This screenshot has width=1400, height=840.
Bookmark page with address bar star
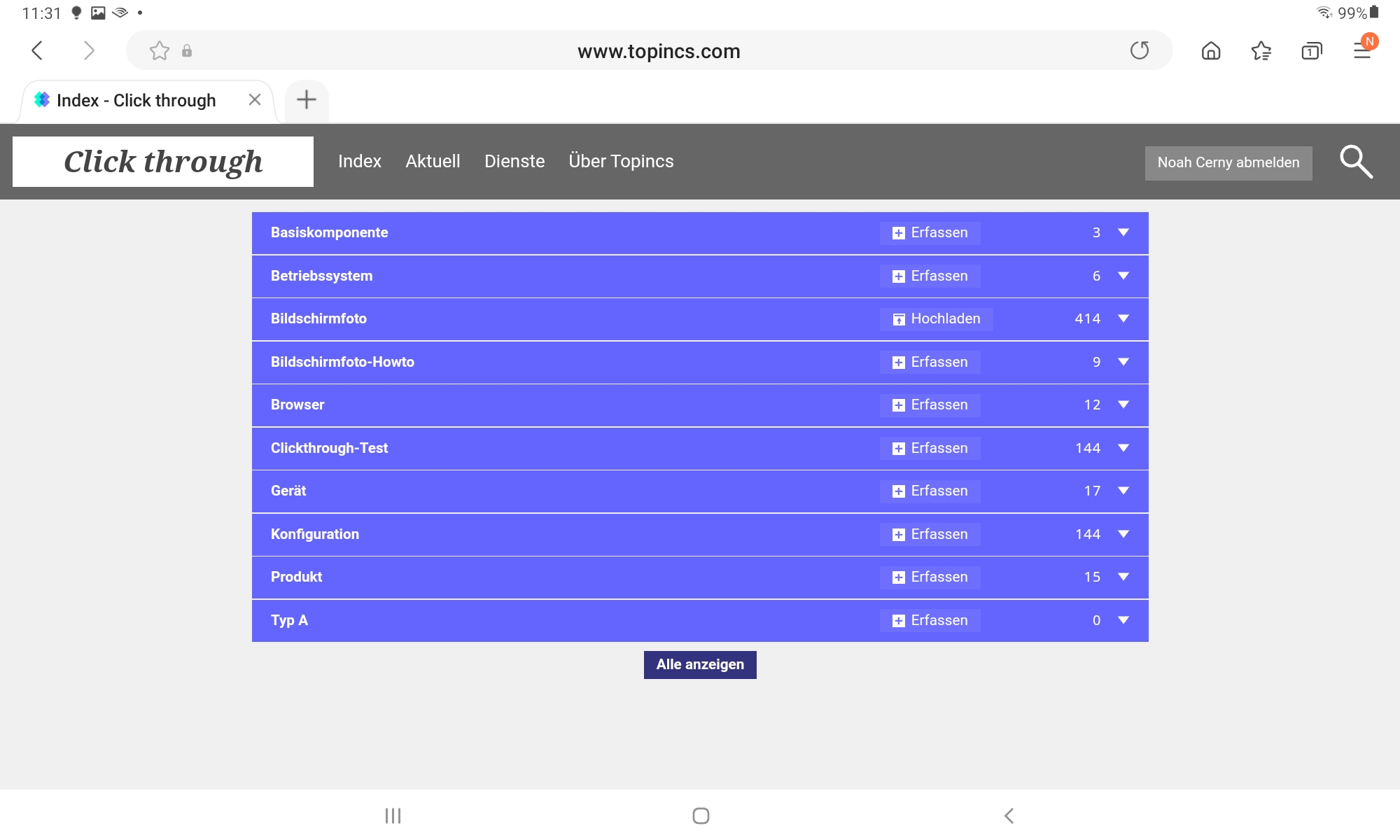point(160,50)
